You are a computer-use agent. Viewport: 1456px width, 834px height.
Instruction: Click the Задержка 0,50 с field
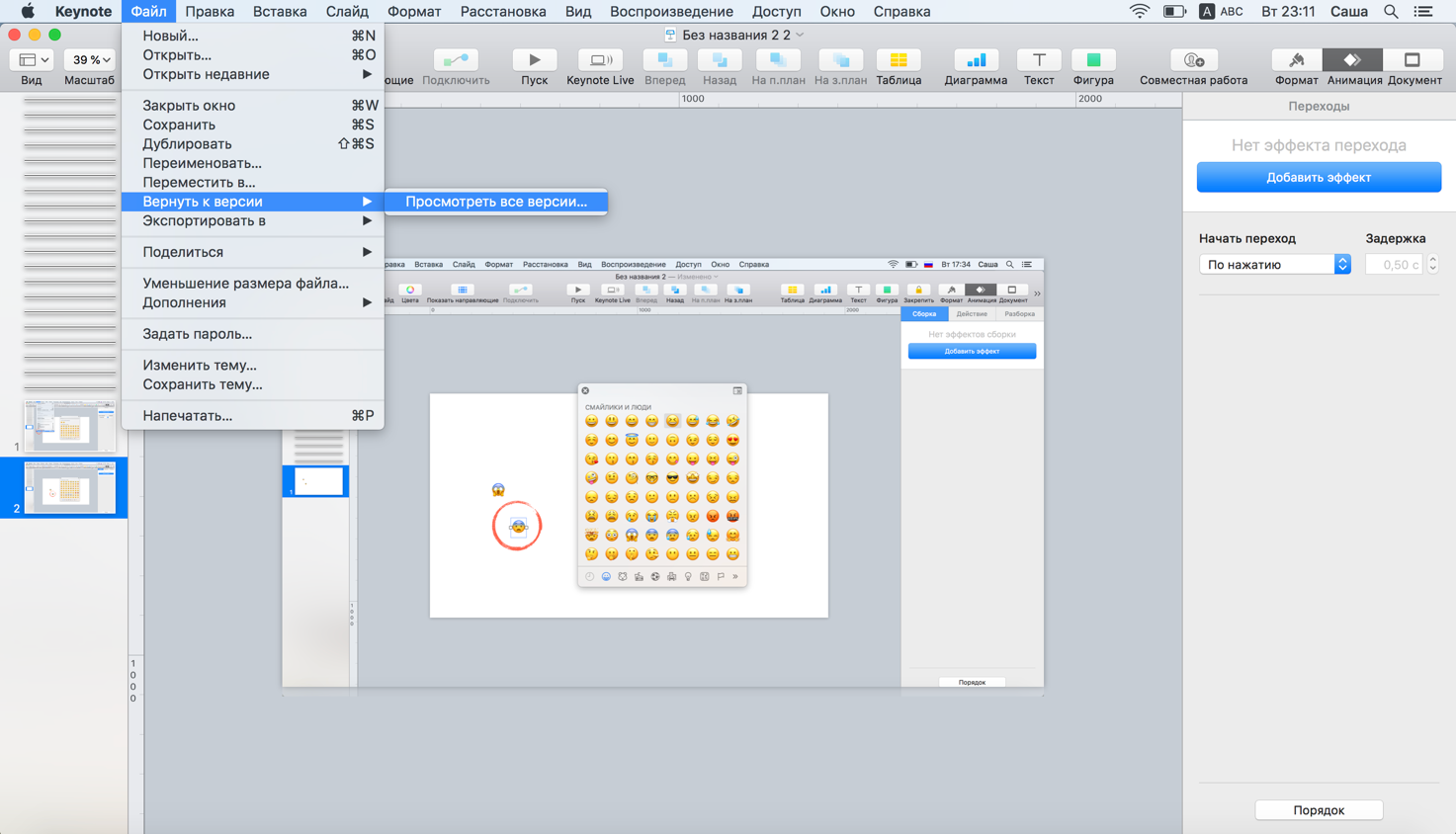pos(1394,265)
